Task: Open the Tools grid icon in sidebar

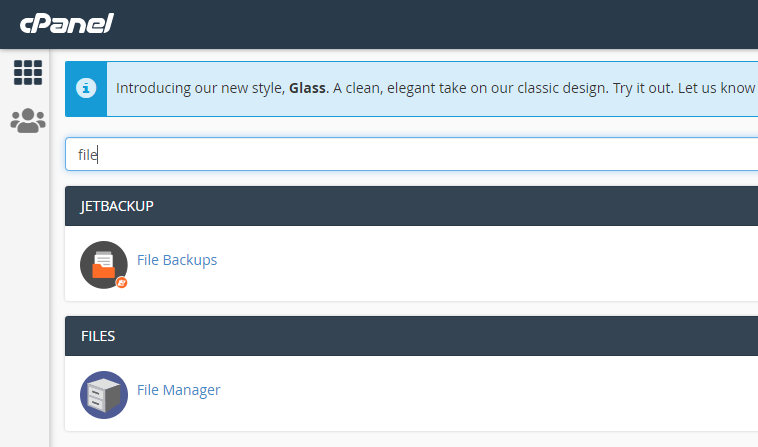Action: coord(28,72)
